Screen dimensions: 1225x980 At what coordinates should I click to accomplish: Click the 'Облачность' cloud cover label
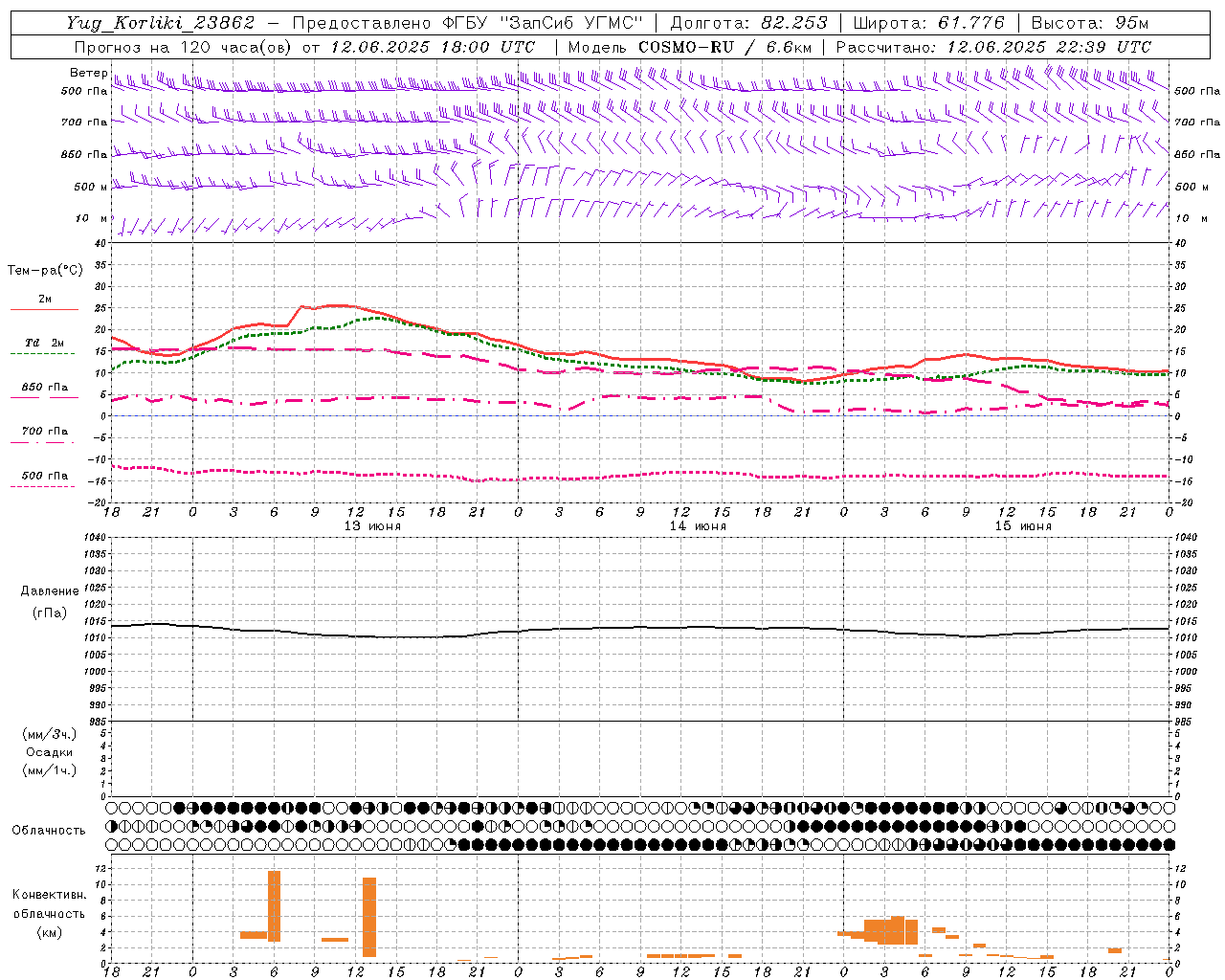point(48,830)
